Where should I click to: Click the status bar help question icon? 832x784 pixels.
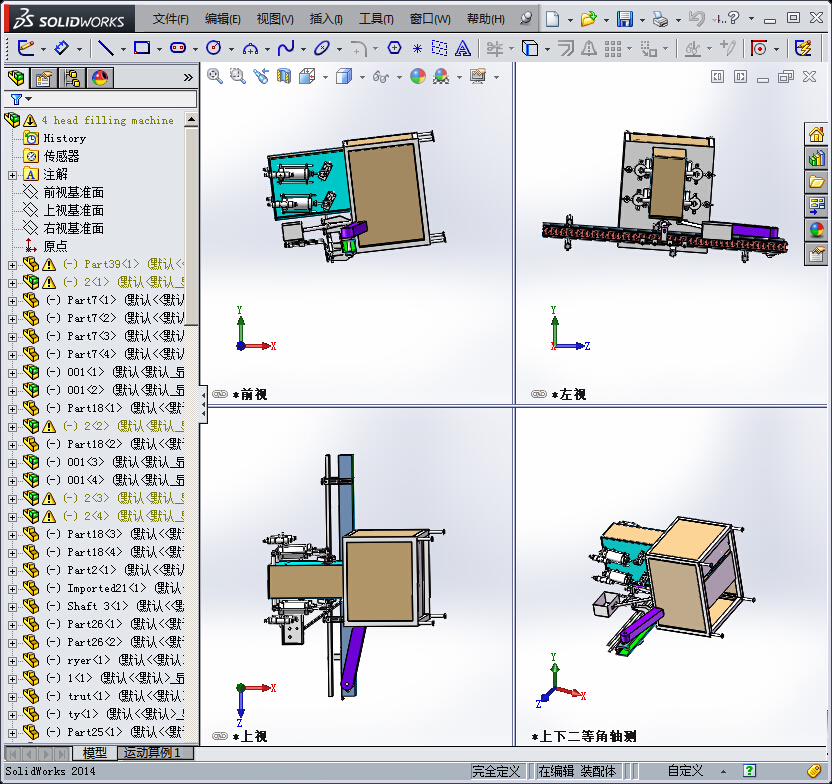point(749,771)
